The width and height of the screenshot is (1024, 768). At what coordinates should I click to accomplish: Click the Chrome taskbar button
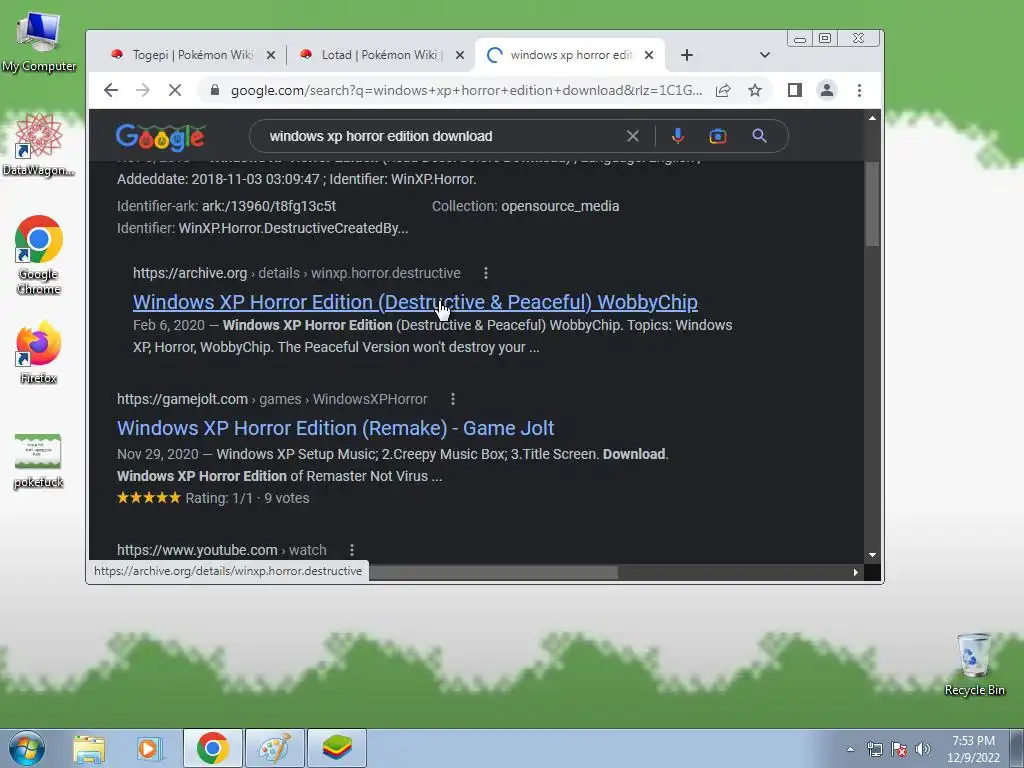(212, 748)
